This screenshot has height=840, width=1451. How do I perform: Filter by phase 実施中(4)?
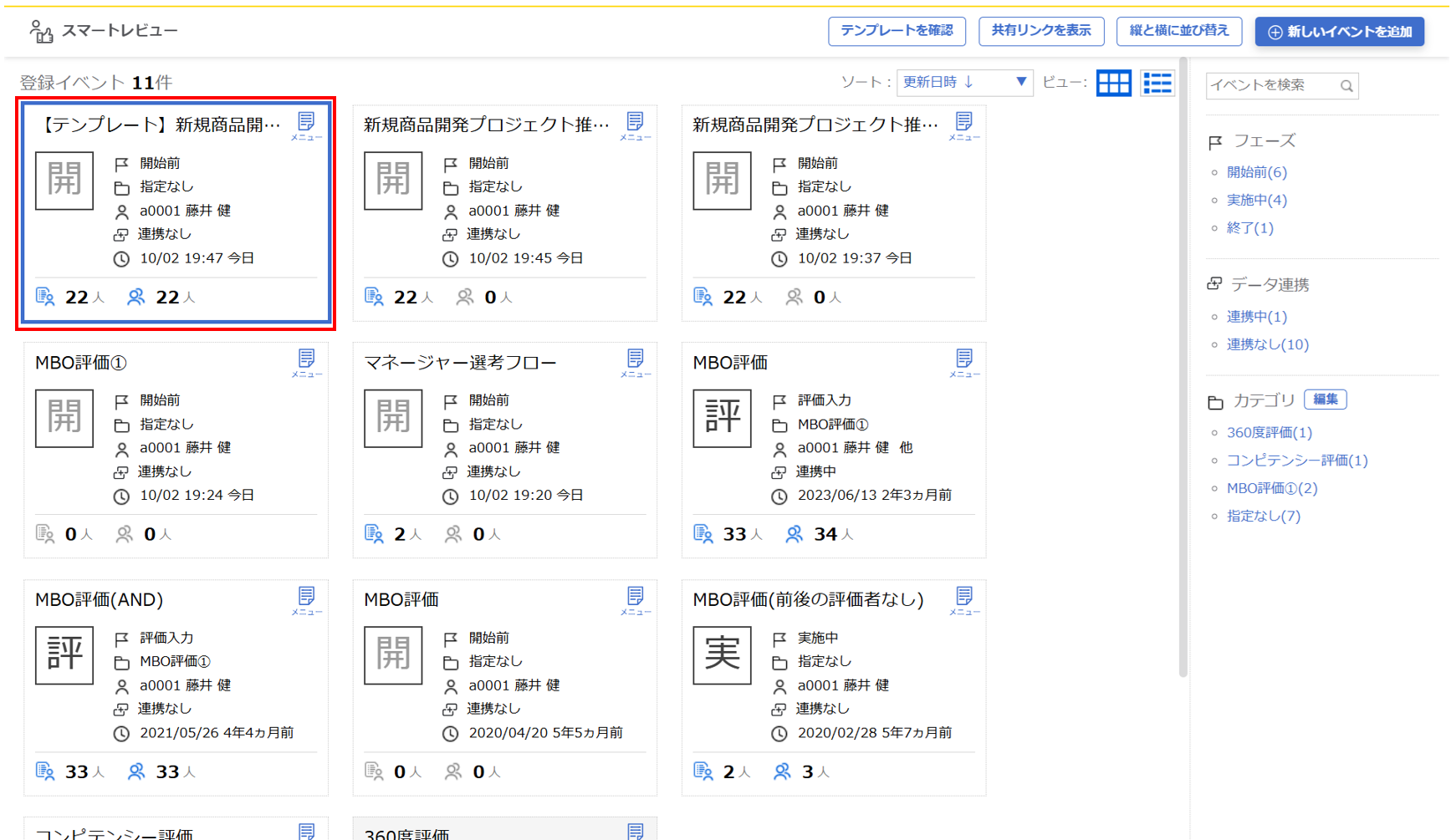[1256, 200]
